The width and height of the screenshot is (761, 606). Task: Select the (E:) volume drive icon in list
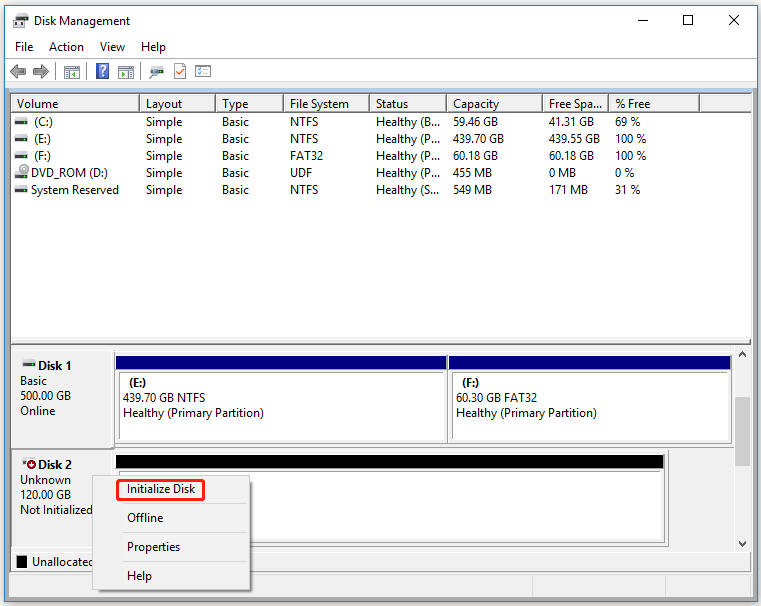coord(21,139)
